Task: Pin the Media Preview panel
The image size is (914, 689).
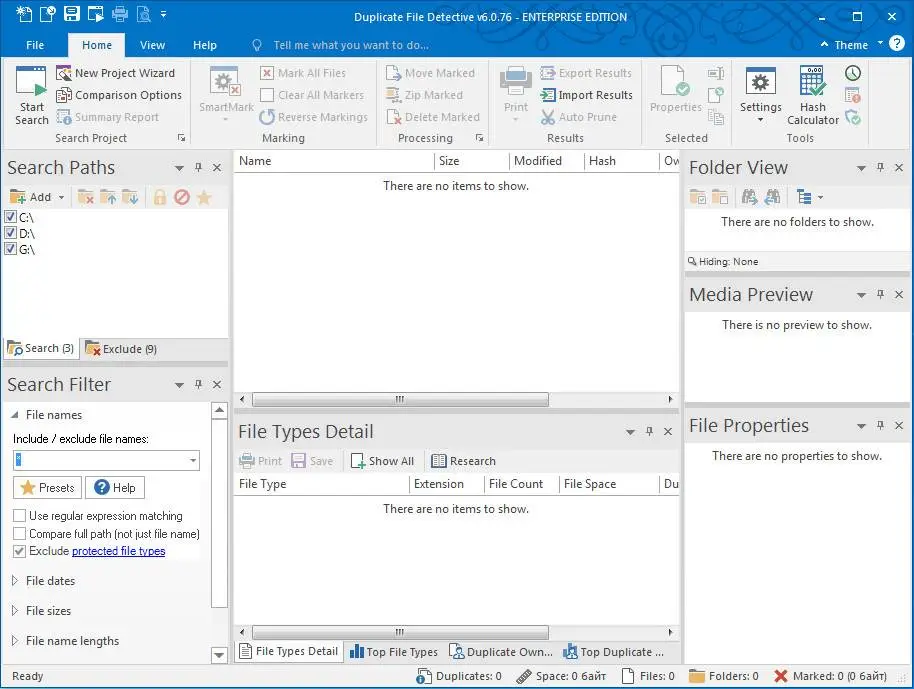Action: (880, 295)
